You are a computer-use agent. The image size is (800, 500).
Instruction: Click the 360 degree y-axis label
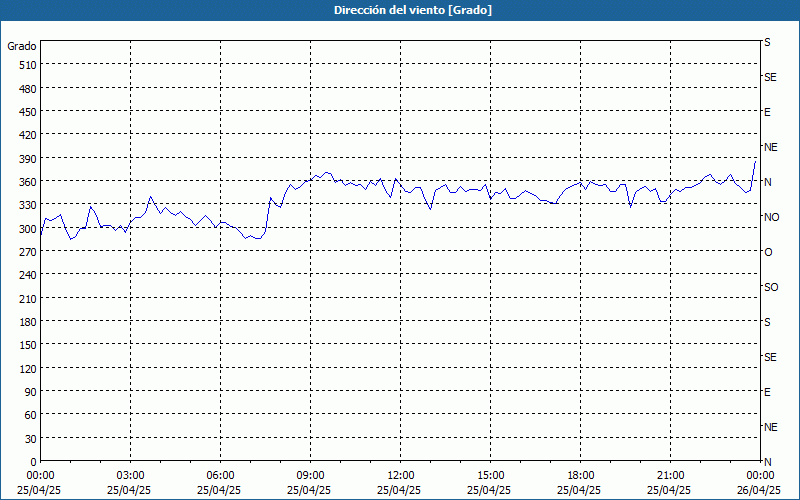point(27,181)
